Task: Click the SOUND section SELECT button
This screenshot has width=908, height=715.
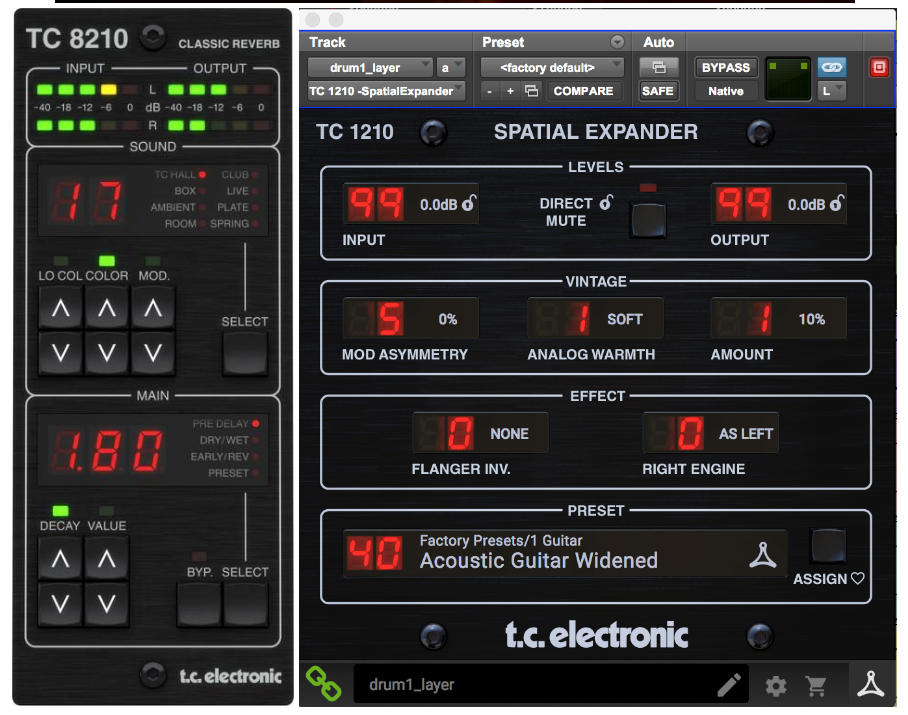Action: click(x=245, y=353)
